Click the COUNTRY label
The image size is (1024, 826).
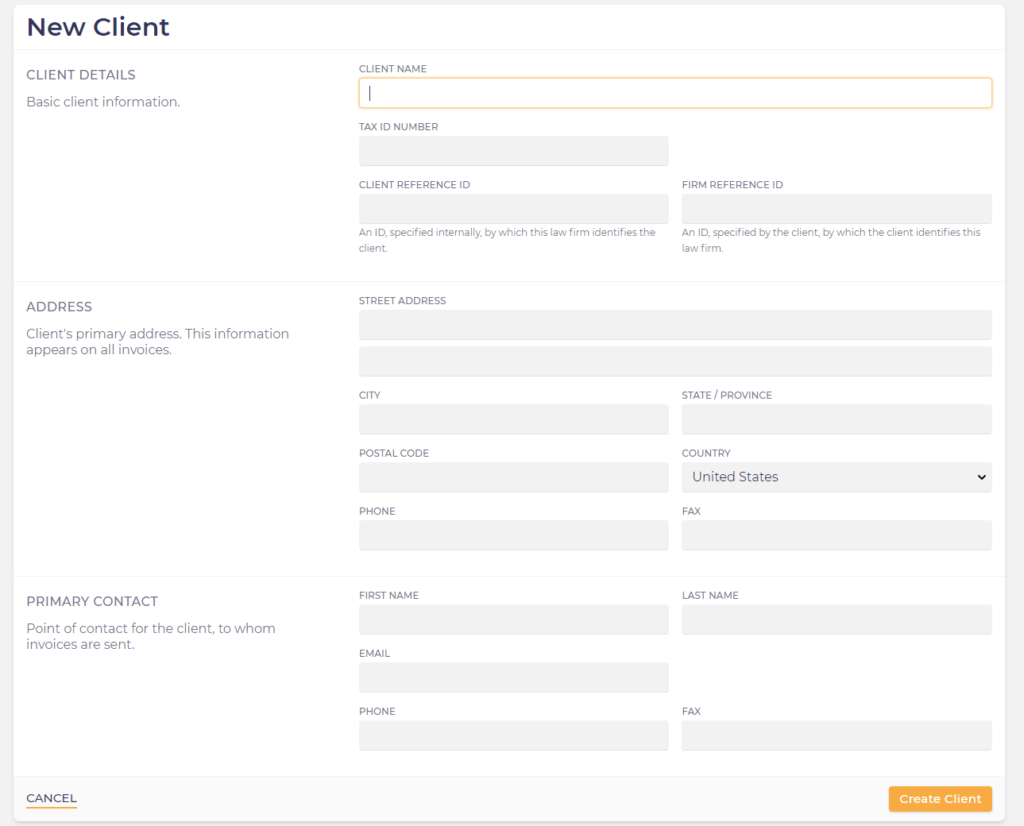point(706,453)
